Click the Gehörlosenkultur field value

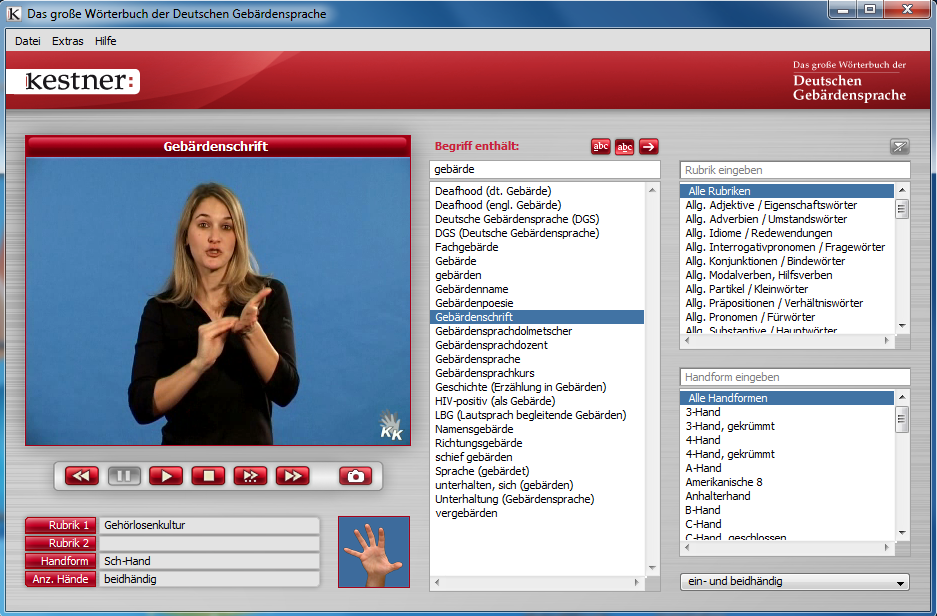209,525
